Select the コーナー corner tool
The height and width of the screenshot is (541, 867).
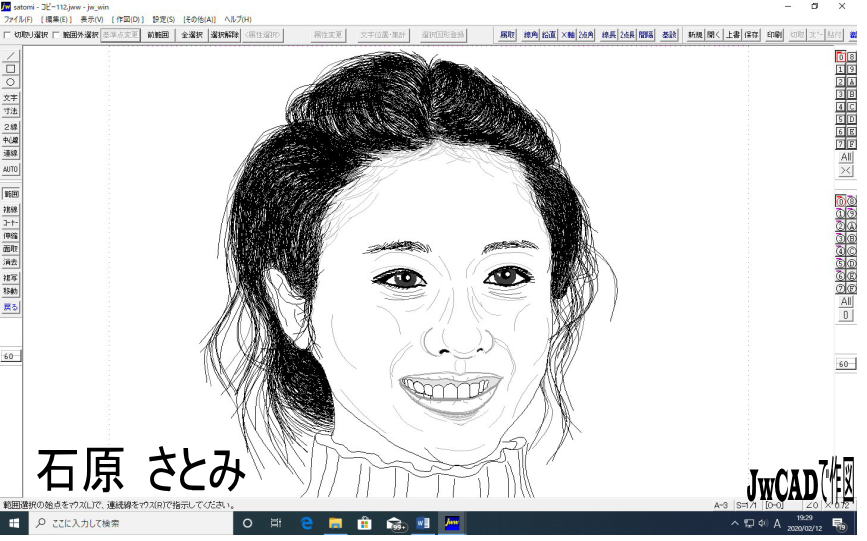11,223
